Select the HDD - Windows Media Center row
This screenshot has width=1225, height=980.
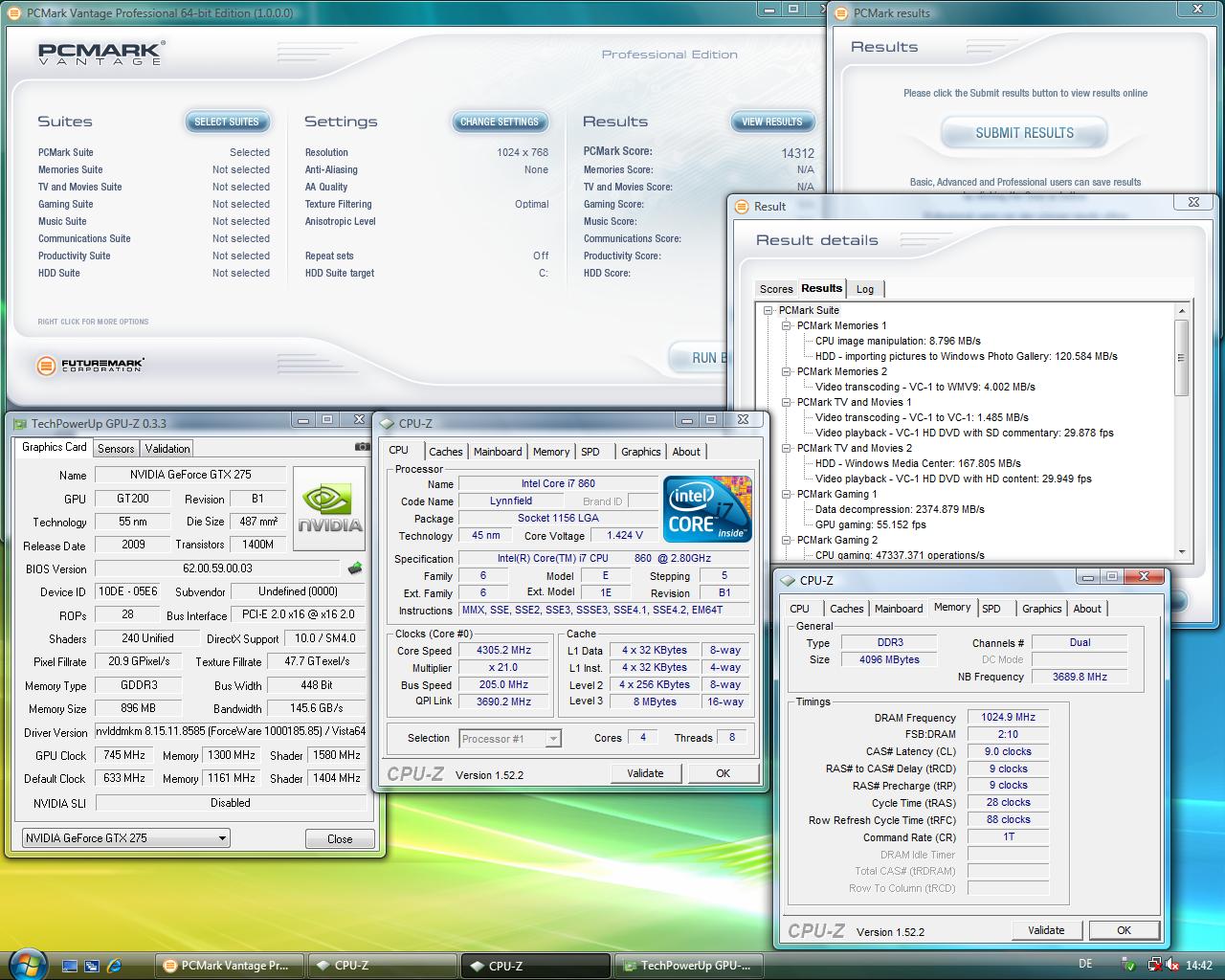click(x=918, y=463)
